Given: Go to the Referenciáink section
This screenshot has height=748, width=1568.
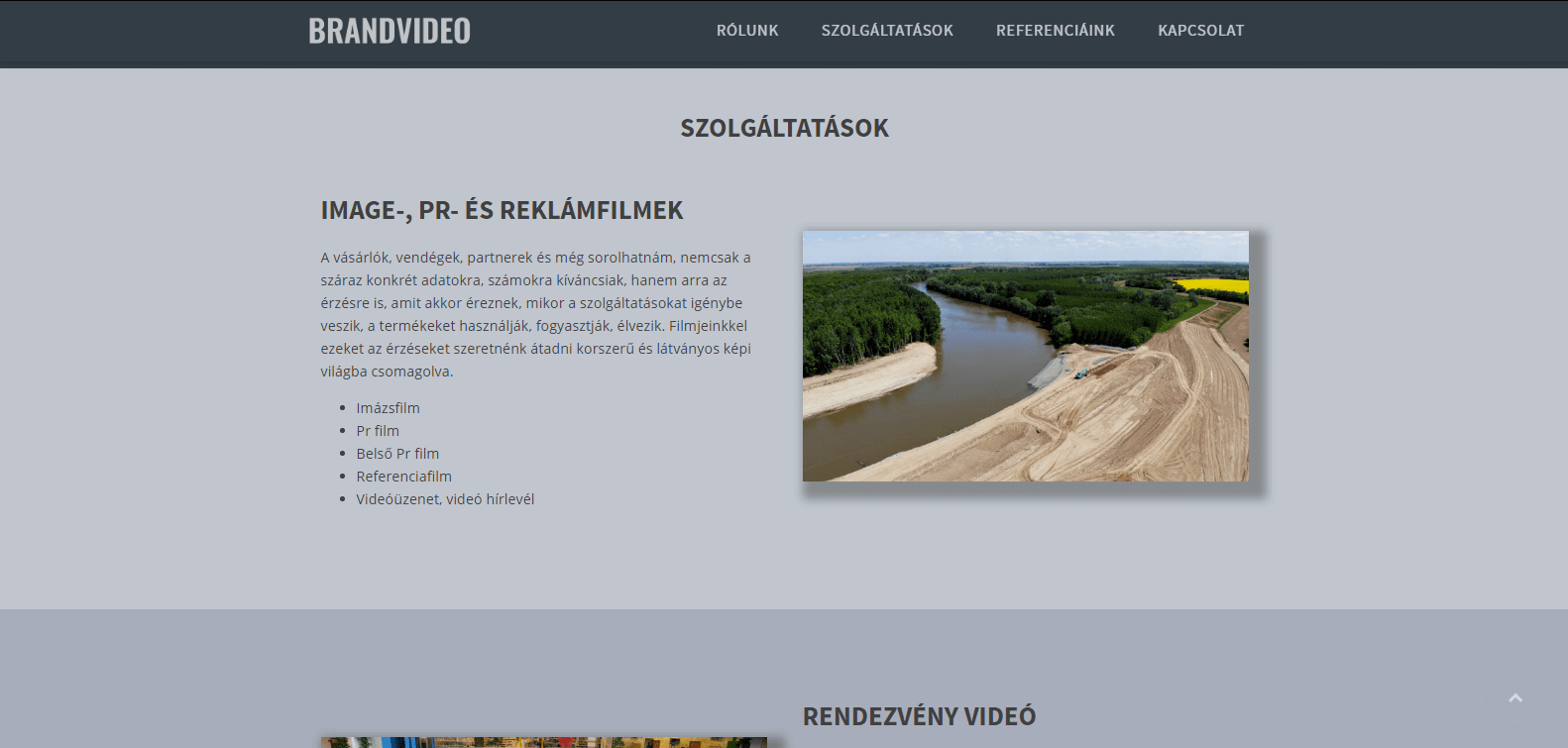Looking at the screenshot, I should [1055, 31].
